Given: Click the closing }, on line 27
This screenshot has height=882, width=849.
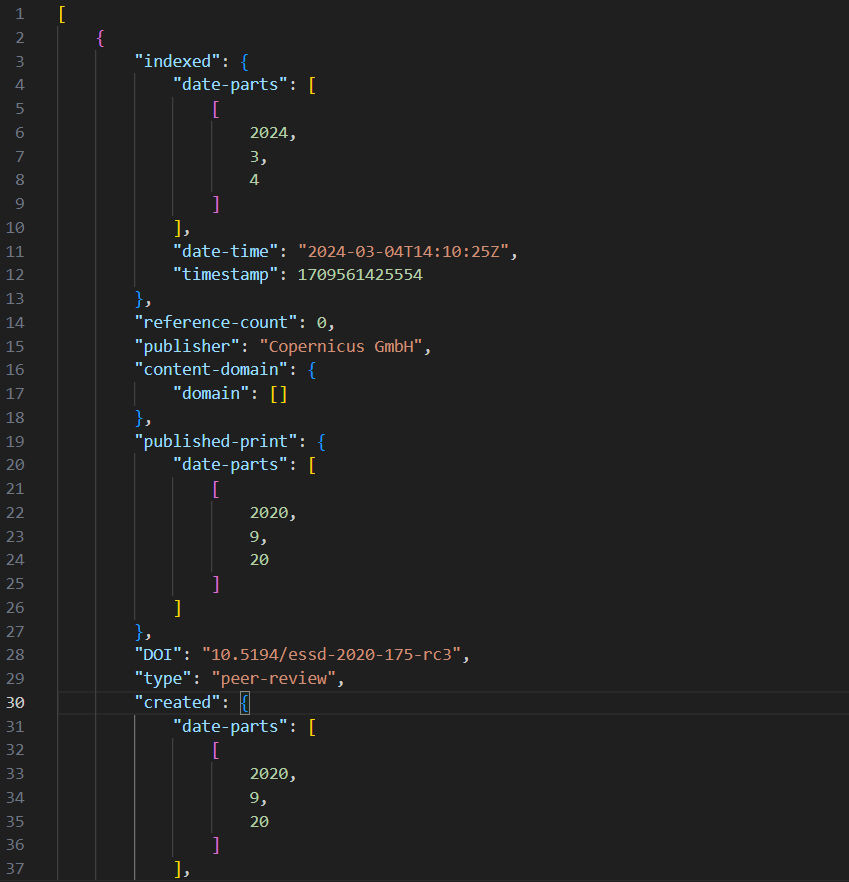Looking at the screenshot, I should pyautogui.click(x=143, y=632).
